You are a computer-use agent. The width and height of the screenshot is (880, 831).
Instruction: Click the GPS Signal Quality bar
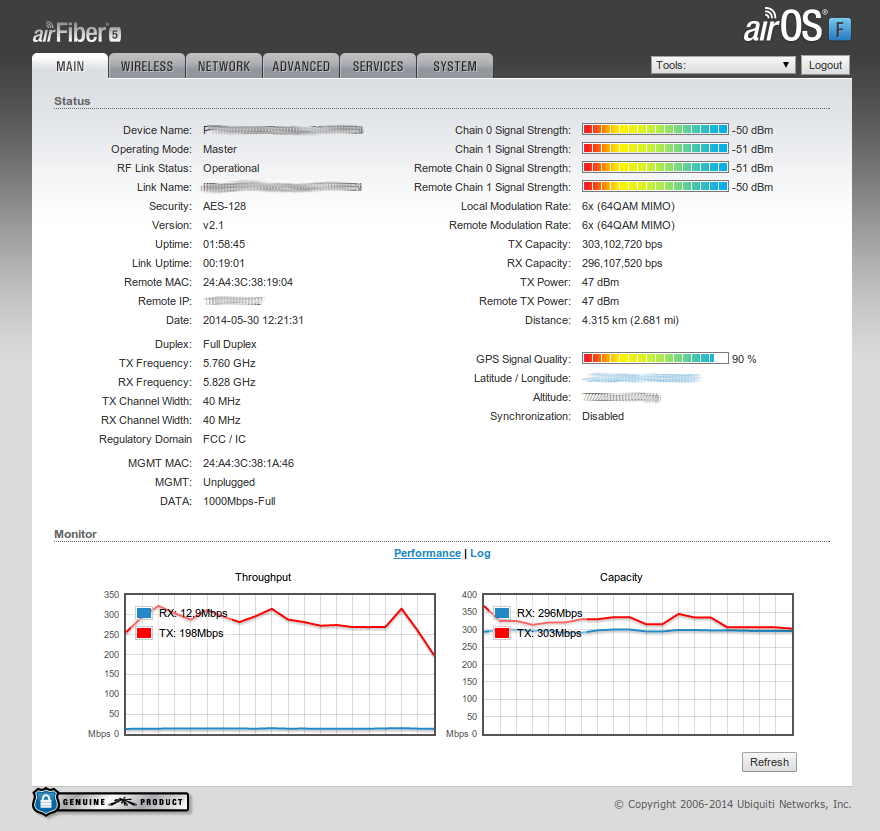coord(655,359)
